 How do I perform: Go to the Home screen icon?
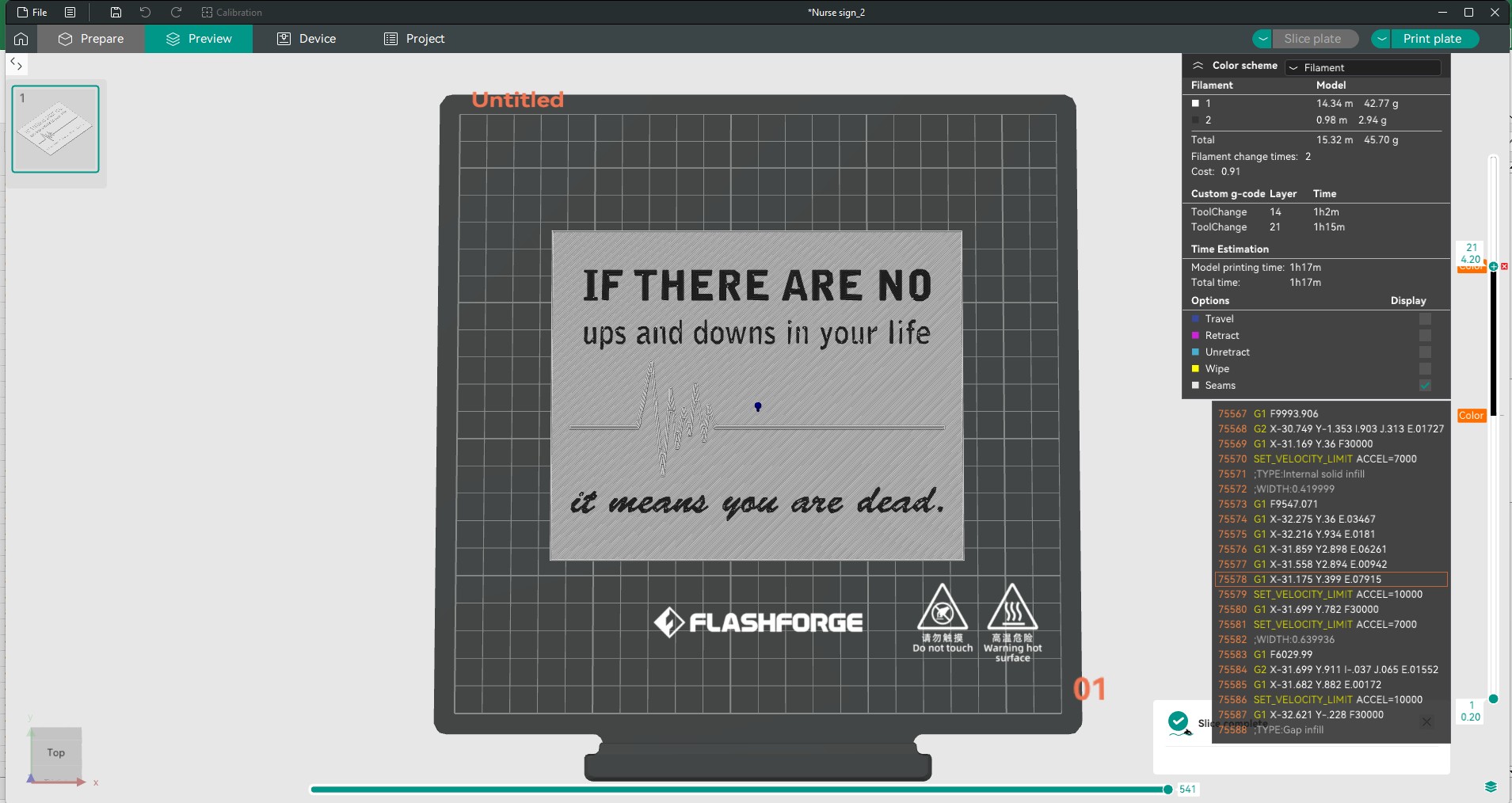[21, 39]
